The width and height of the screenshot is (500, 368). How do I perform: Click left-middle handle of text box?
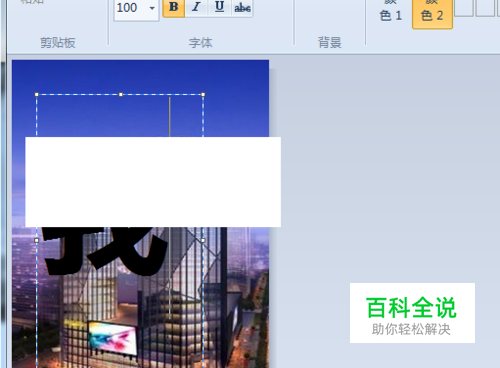click(x=37, y=240)
